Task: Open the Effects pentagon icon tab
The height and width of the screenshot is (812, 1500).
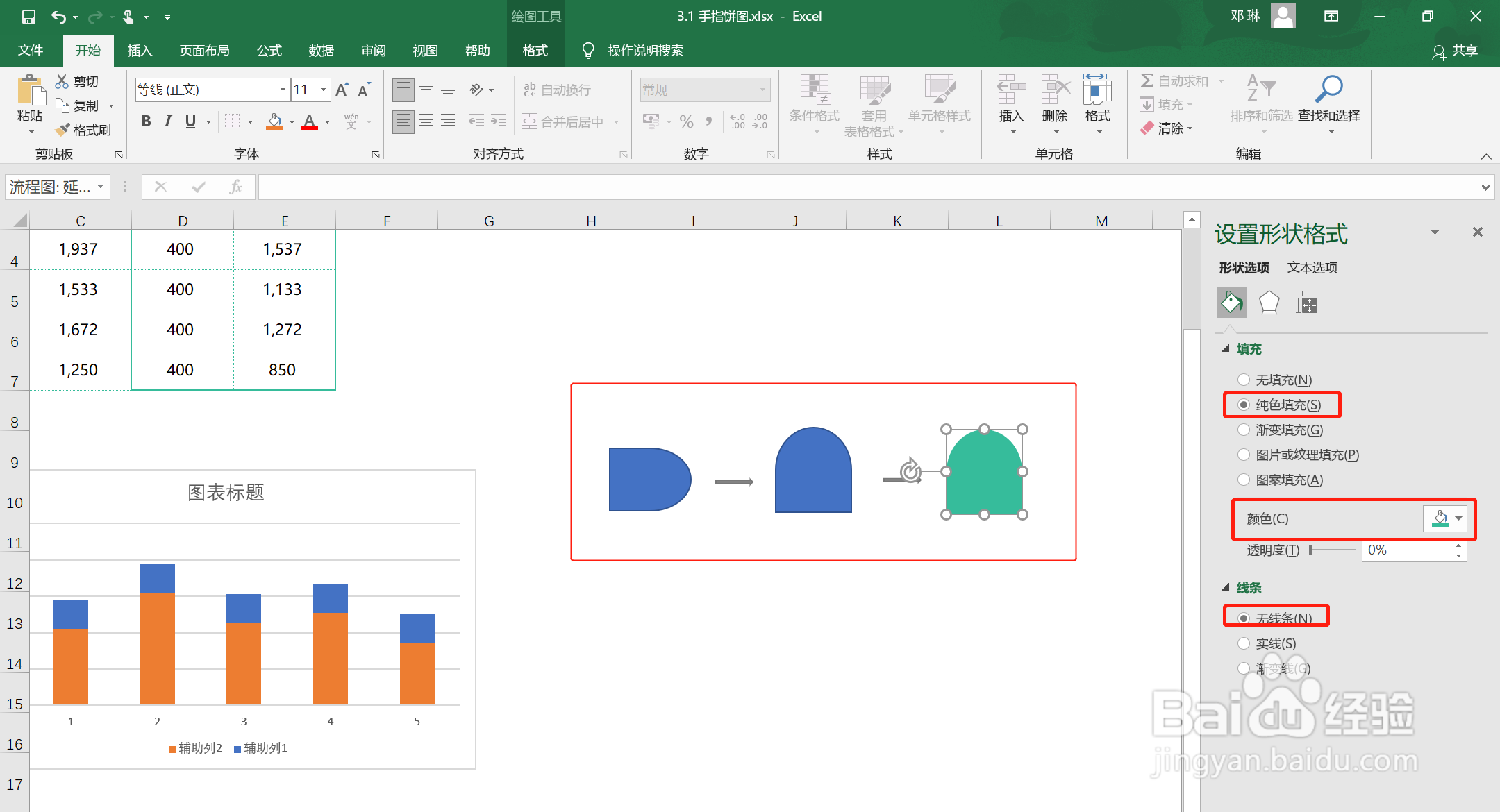Action: click(x=1269, y=303)
